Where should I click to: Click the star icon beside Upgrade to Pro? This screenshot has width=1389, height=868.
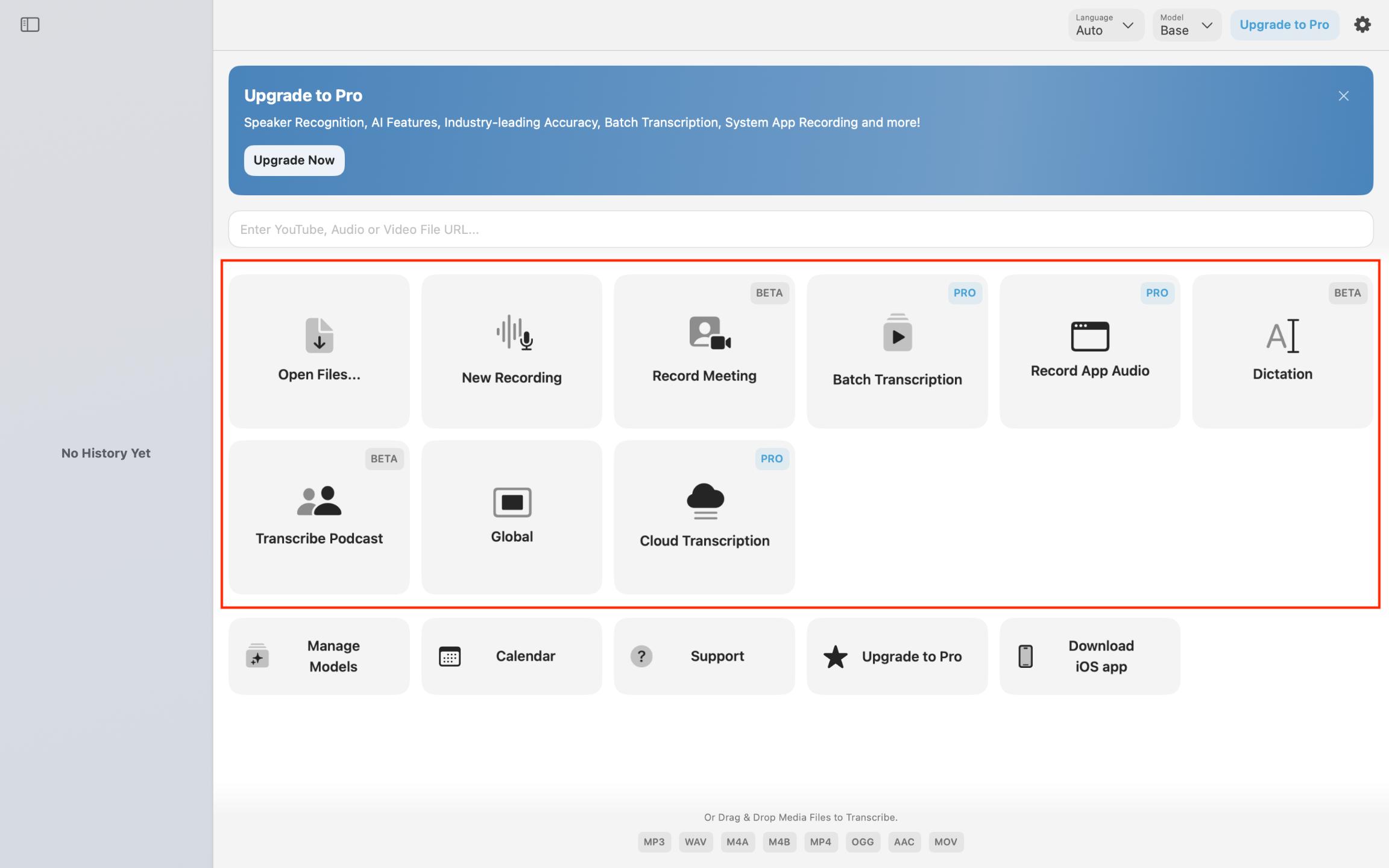click(x=836, y=656)
